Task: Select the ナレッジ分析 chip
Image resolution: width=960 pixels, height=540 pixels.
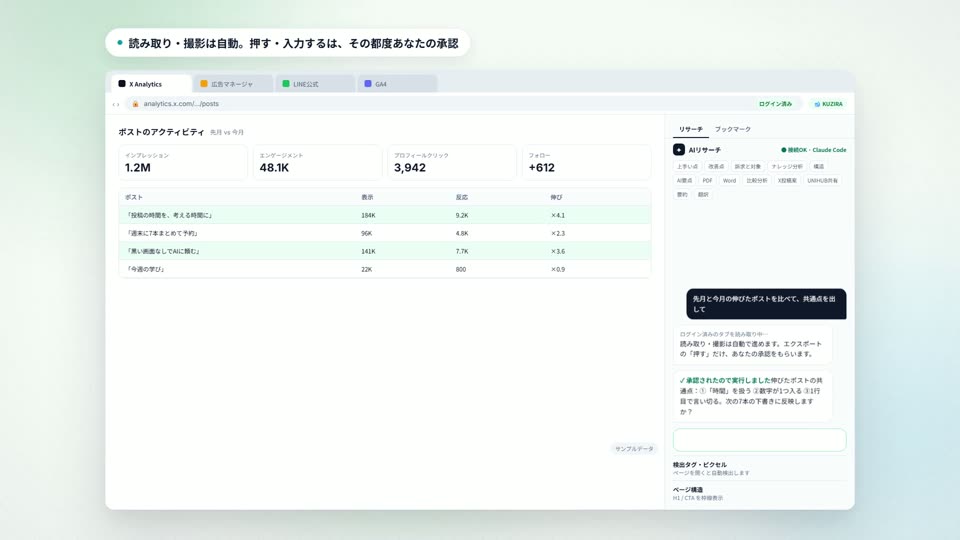Action: tap(787, 167)
